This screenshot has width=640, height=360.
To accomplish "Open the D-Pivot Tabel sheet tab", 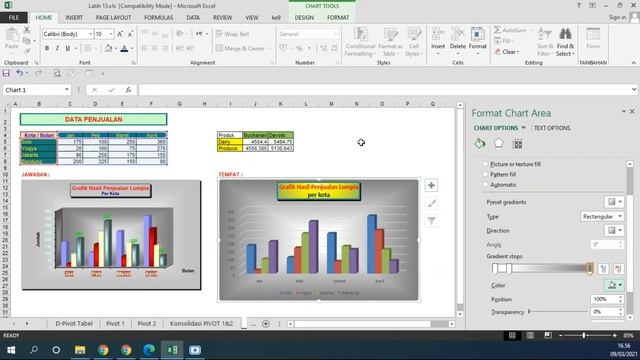I will pyautogui.click(x=74, y=324).
